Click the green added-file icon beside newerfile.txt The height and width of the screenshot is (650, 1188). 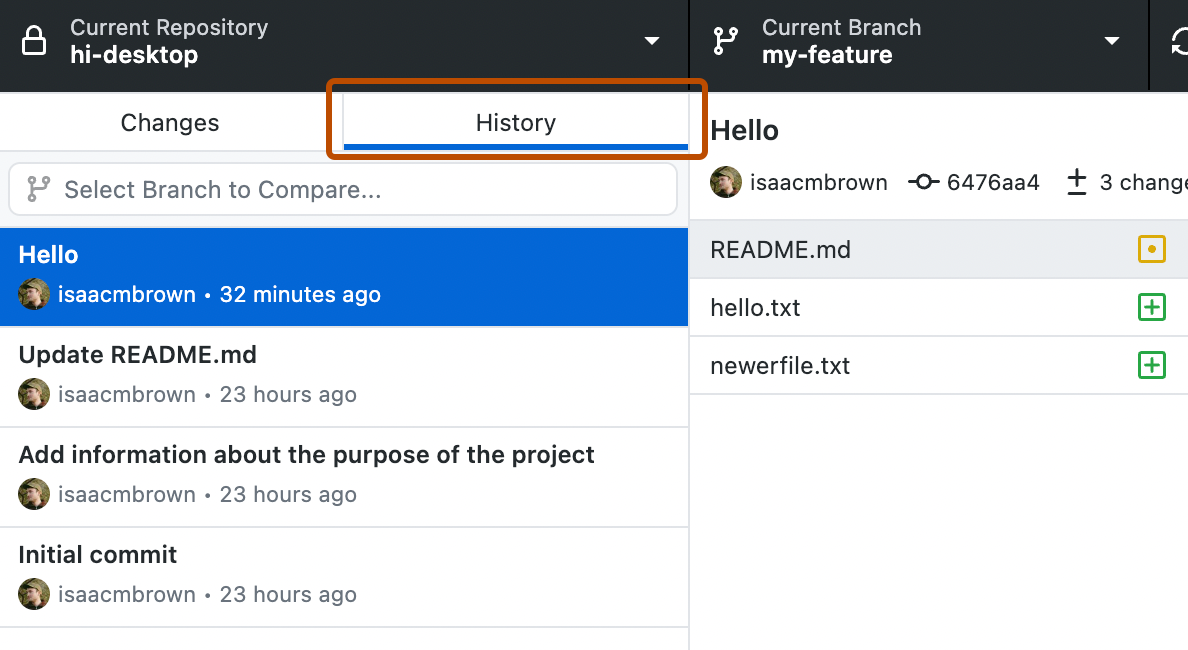click(1152, 365)
